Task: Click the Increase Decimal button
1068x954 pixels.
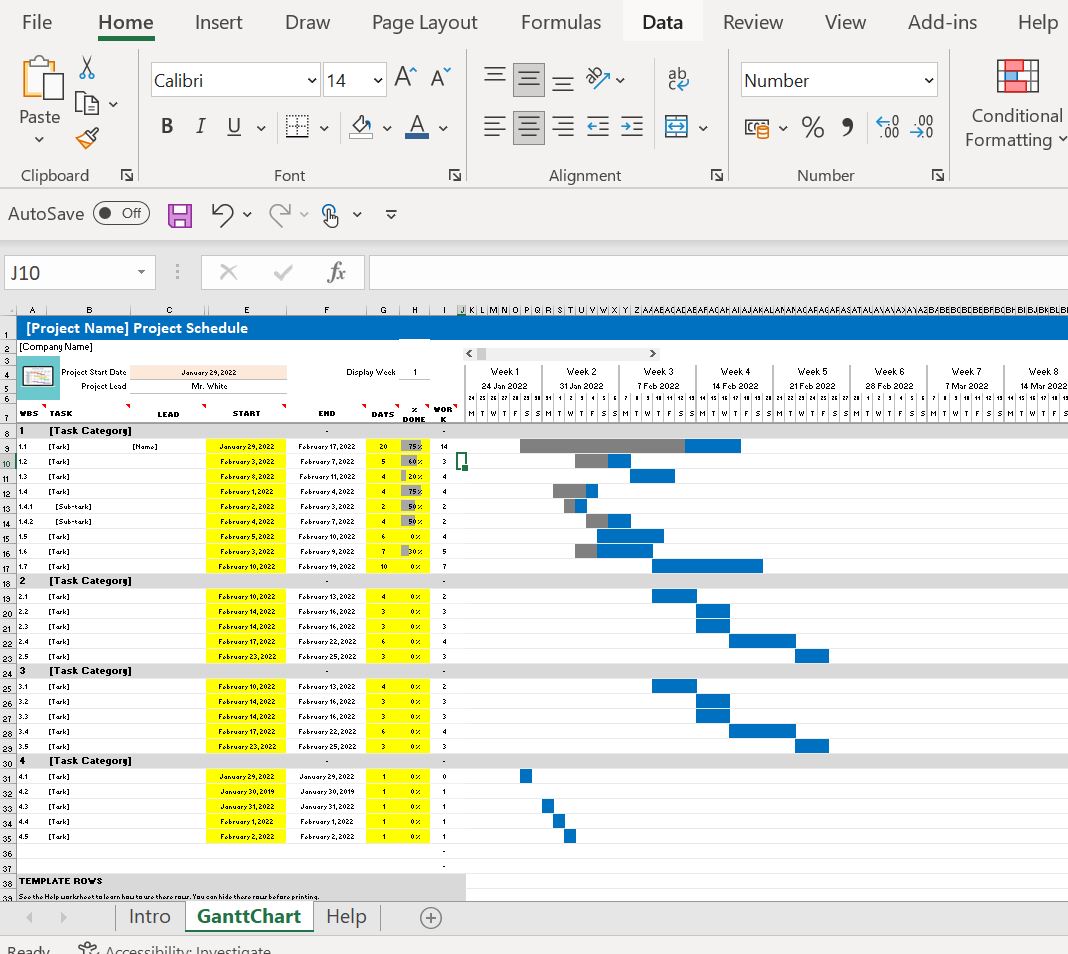Action: click(x=888, y=127)
